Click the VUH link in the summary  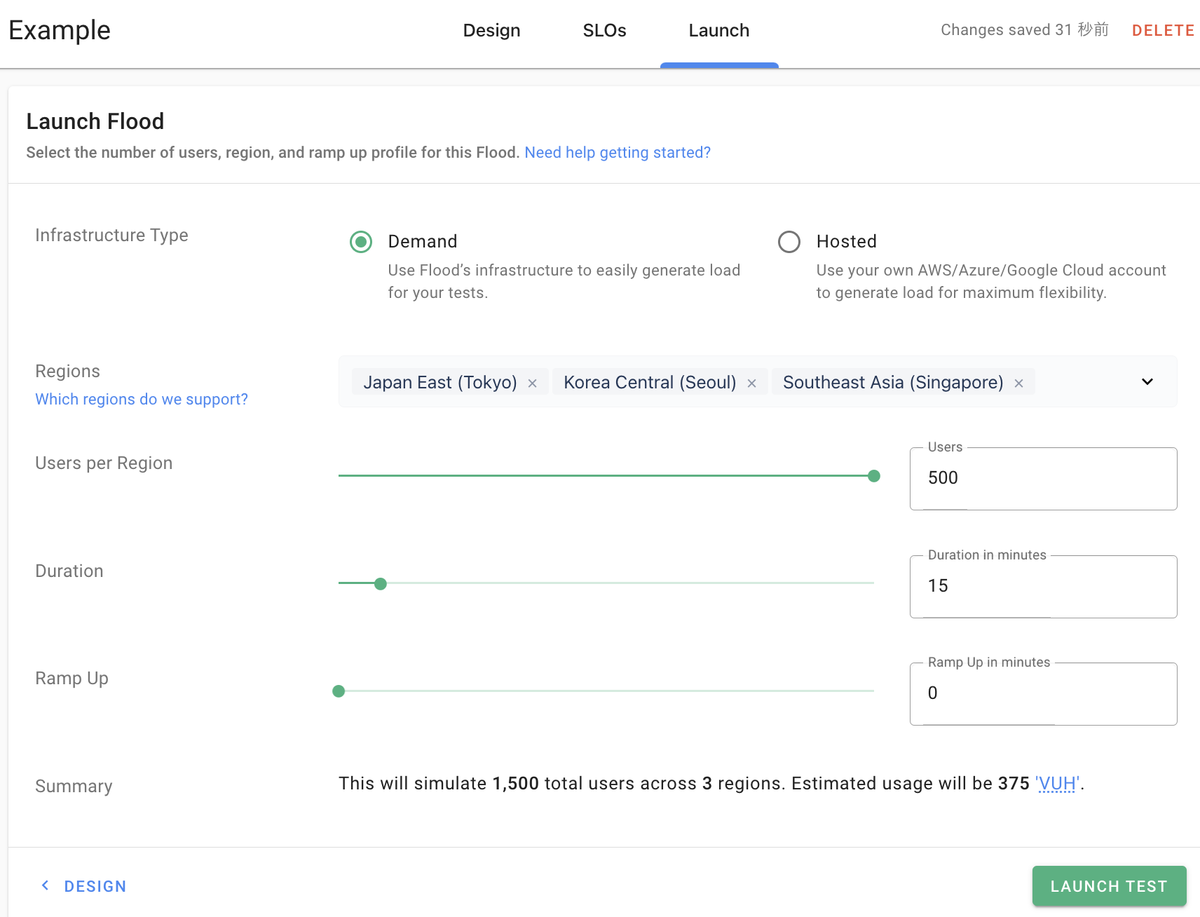coord(1057,784)
